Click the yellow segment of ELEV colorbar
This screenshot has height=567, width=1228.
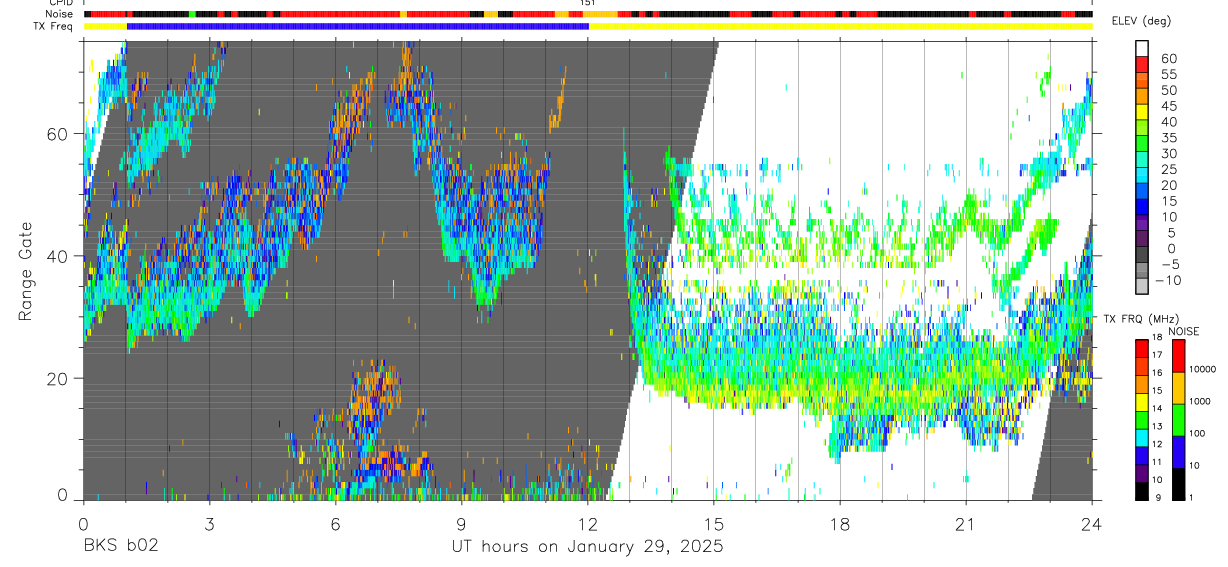[x=1142, y=113]
